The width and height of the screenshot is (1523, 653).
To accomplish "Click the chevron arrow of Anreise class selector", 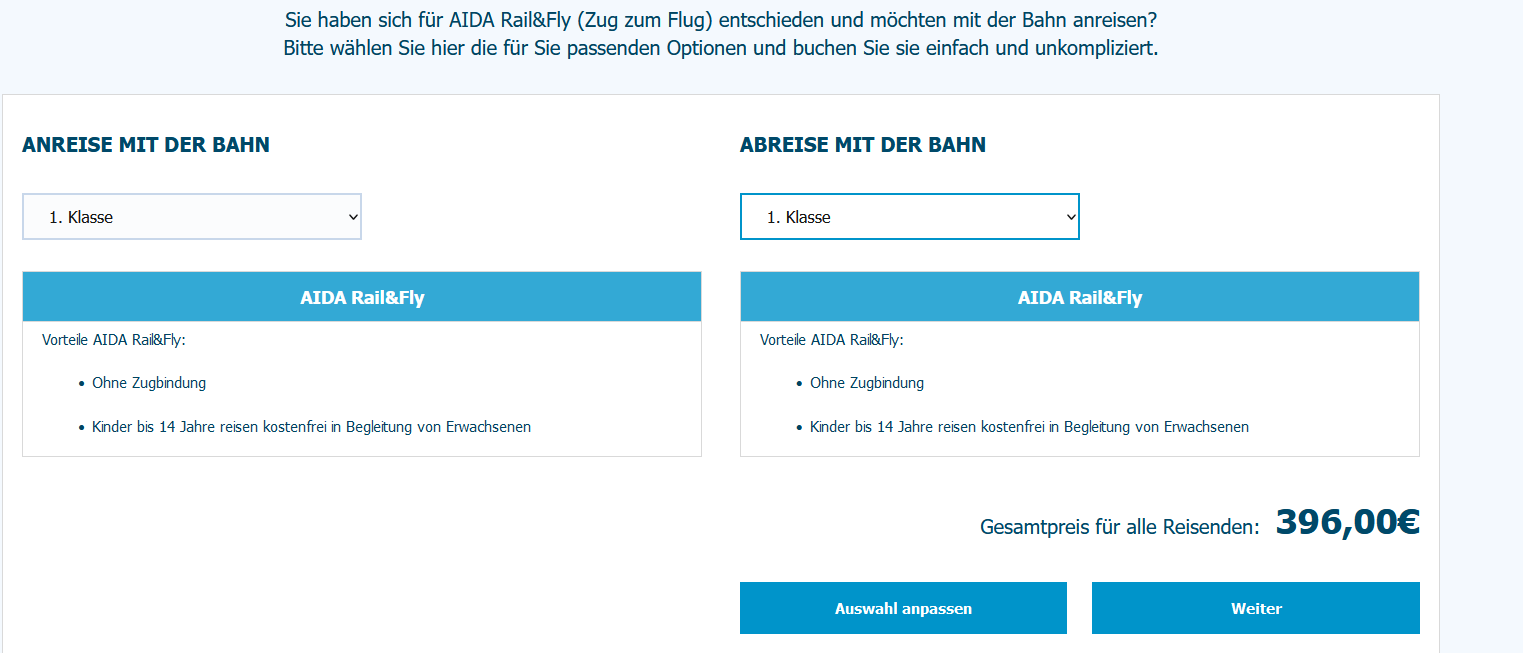I will coord(352,217).
